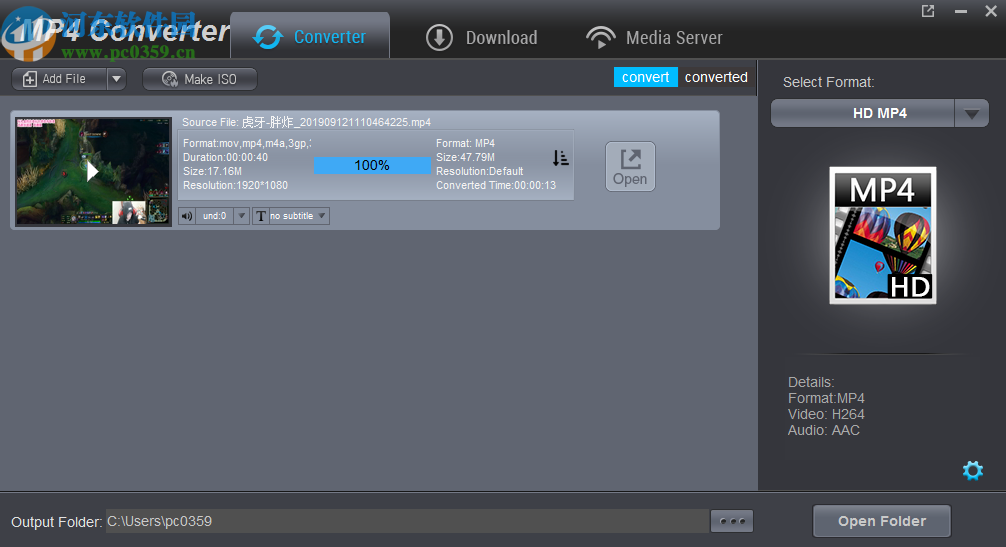The image size is (1006, 547).
Task: Click the Output Folder path field
Action: click(x=407, y=521)
